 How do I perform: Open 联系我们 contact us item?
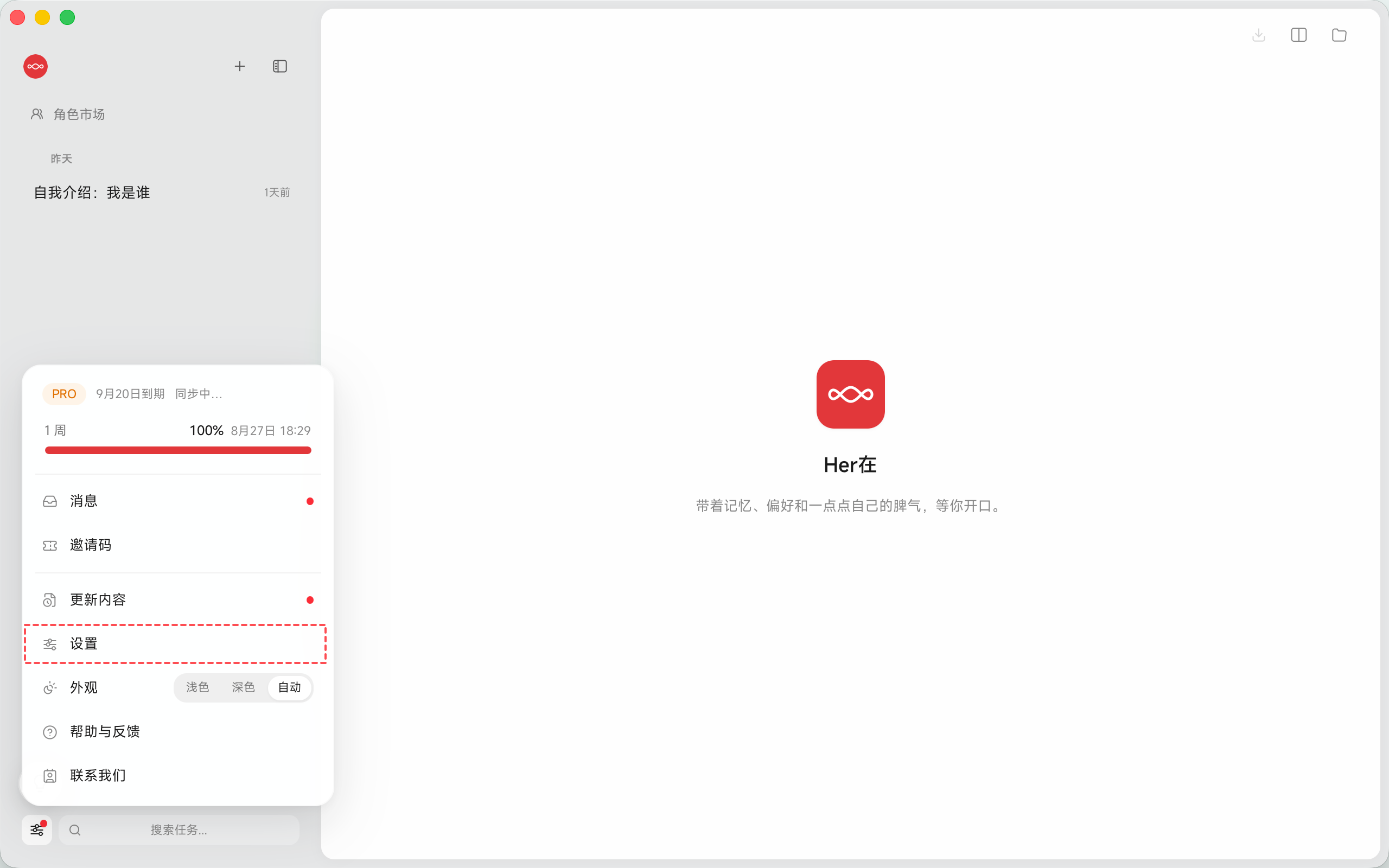pos(178,776)
